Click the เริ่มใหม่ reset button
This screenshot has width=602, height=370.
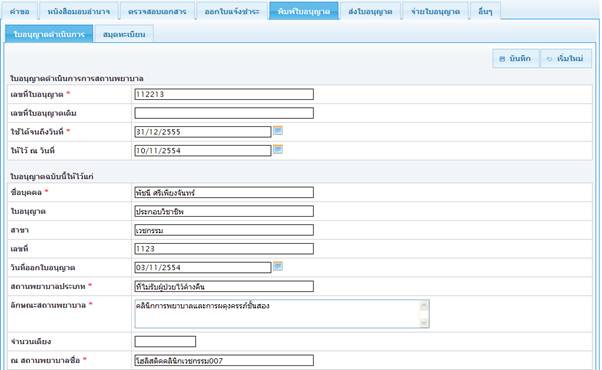click(x=566, y=59)
